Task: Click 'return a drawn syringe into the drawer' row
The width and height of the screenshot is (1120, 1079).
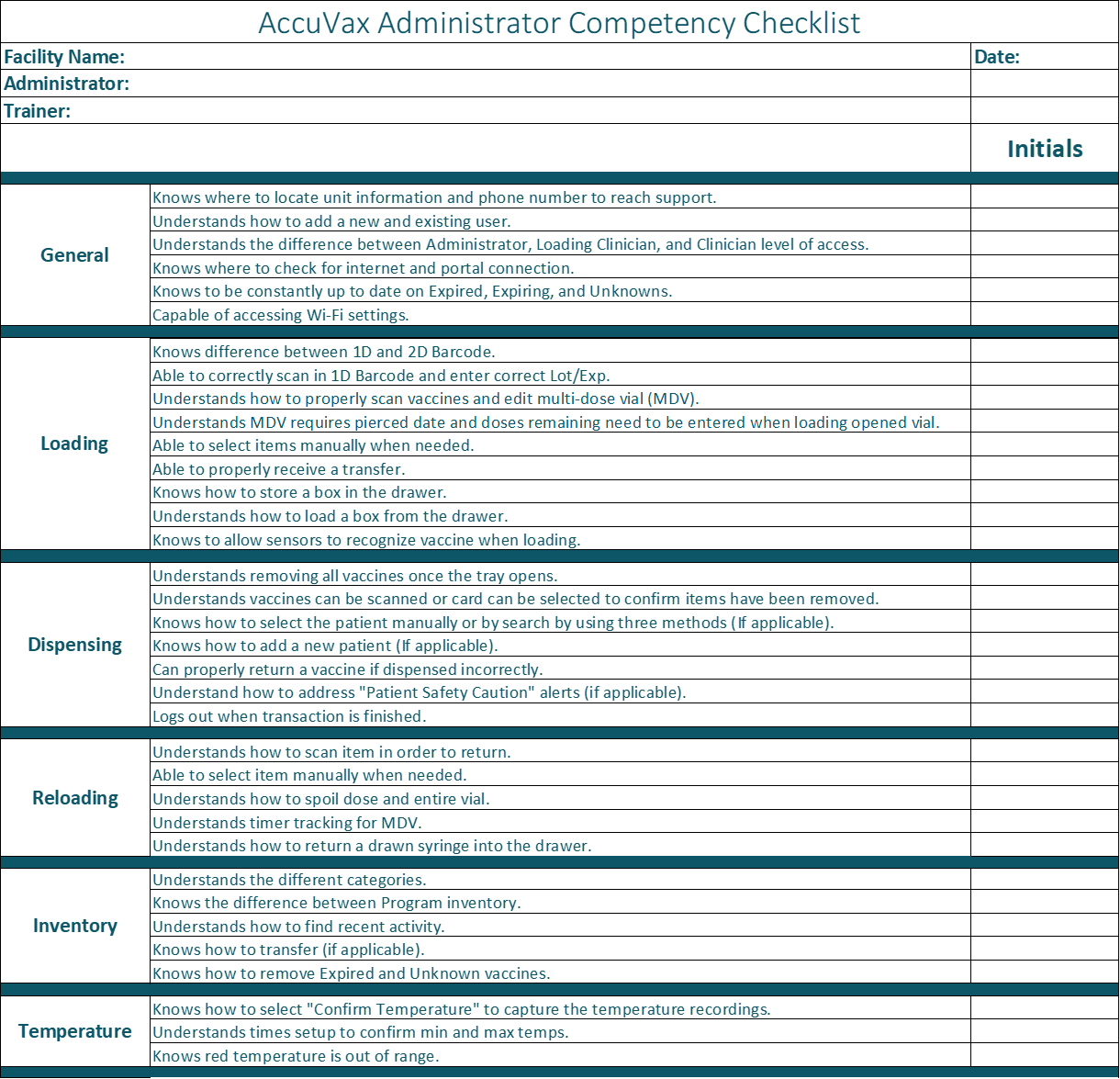Action: 560,845
